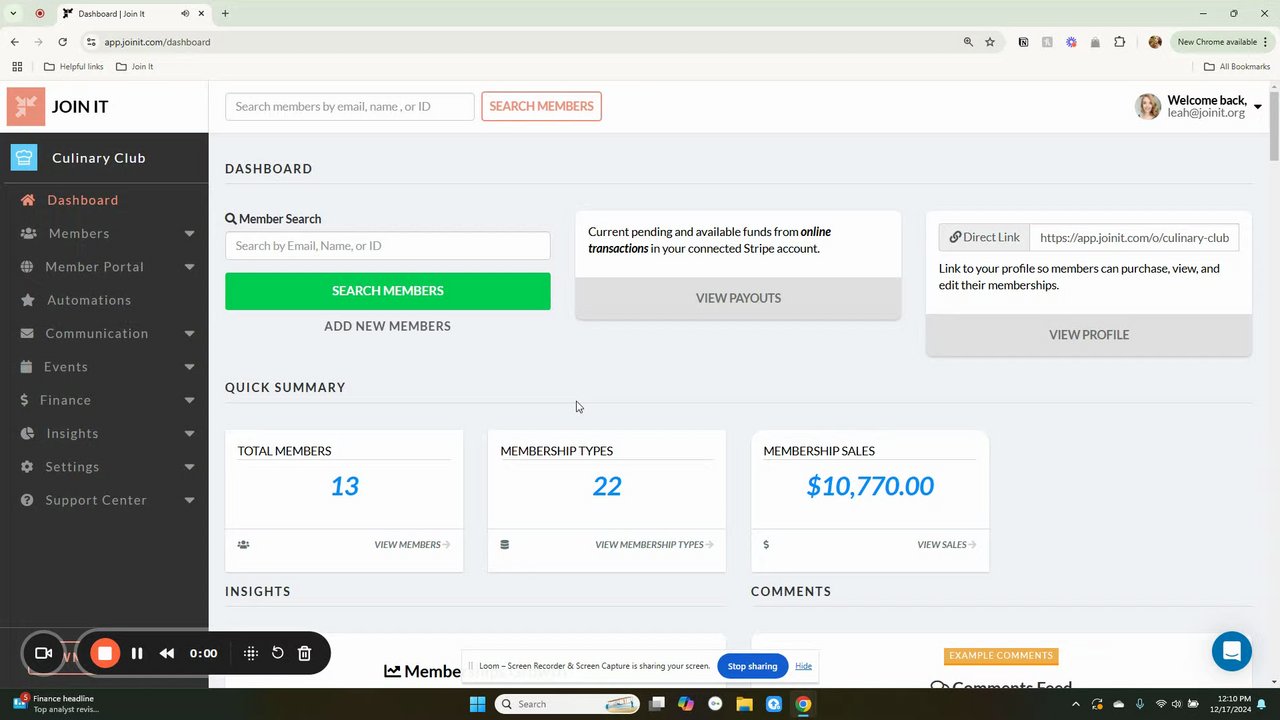Pause the Loom recording
Image resolution: width=1280 pixels, height=720 pixels.
pyautogui.click(x=137, y=653)
